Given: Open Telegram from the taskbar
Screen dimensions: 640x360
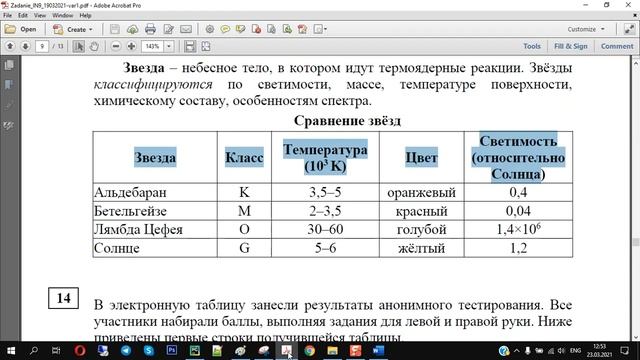Looking at the screenshot, I should click(x=126, y=351).
